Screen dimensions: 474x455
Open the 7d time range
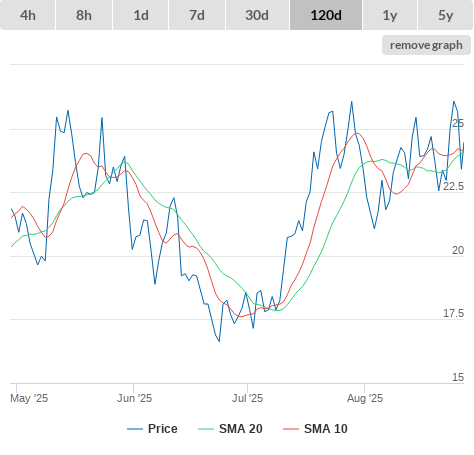(197, 15)
